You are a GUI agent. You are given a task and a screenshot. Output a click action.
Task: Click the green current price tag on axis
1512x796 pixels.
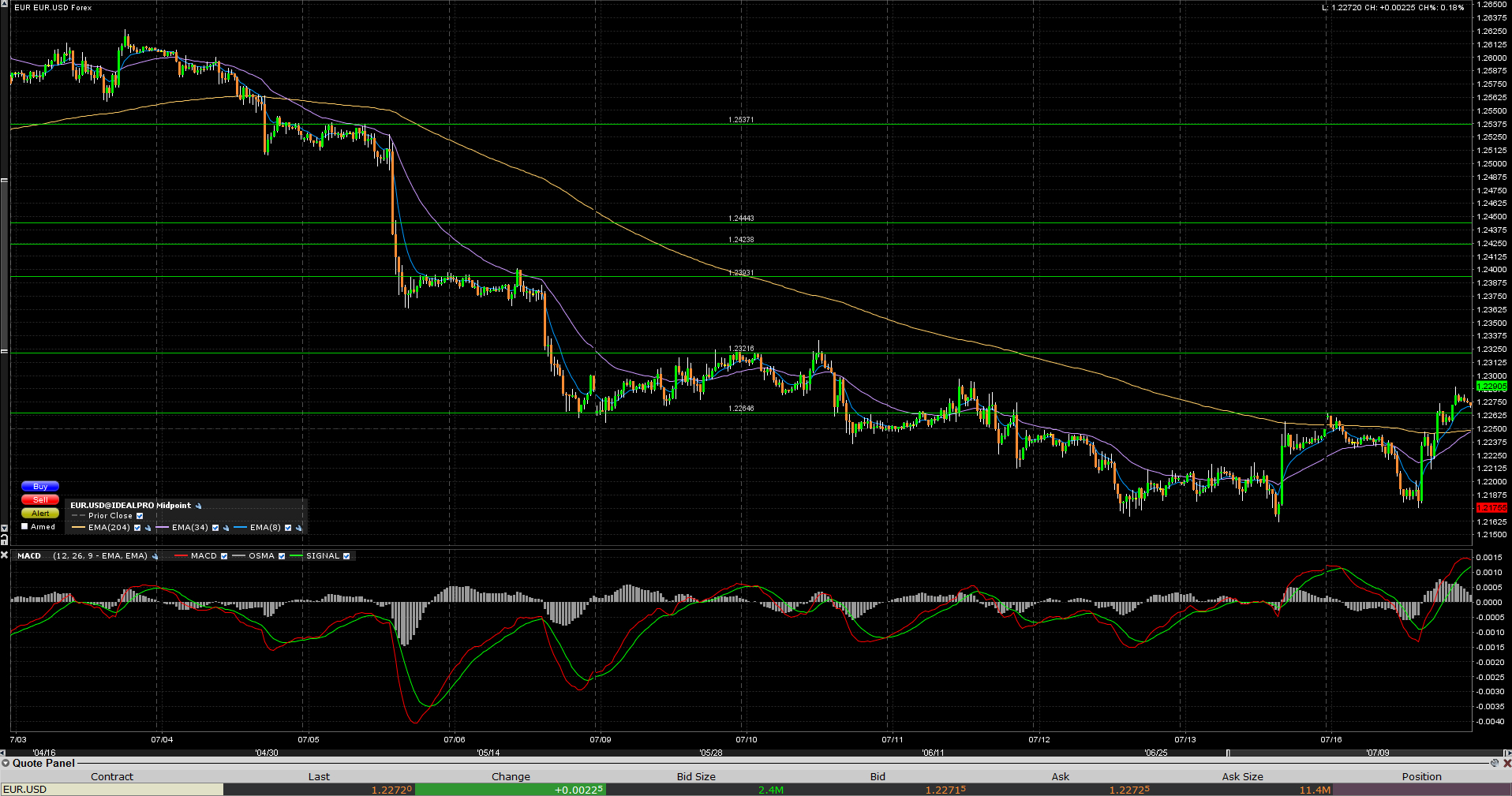[x=1491, y=387]
